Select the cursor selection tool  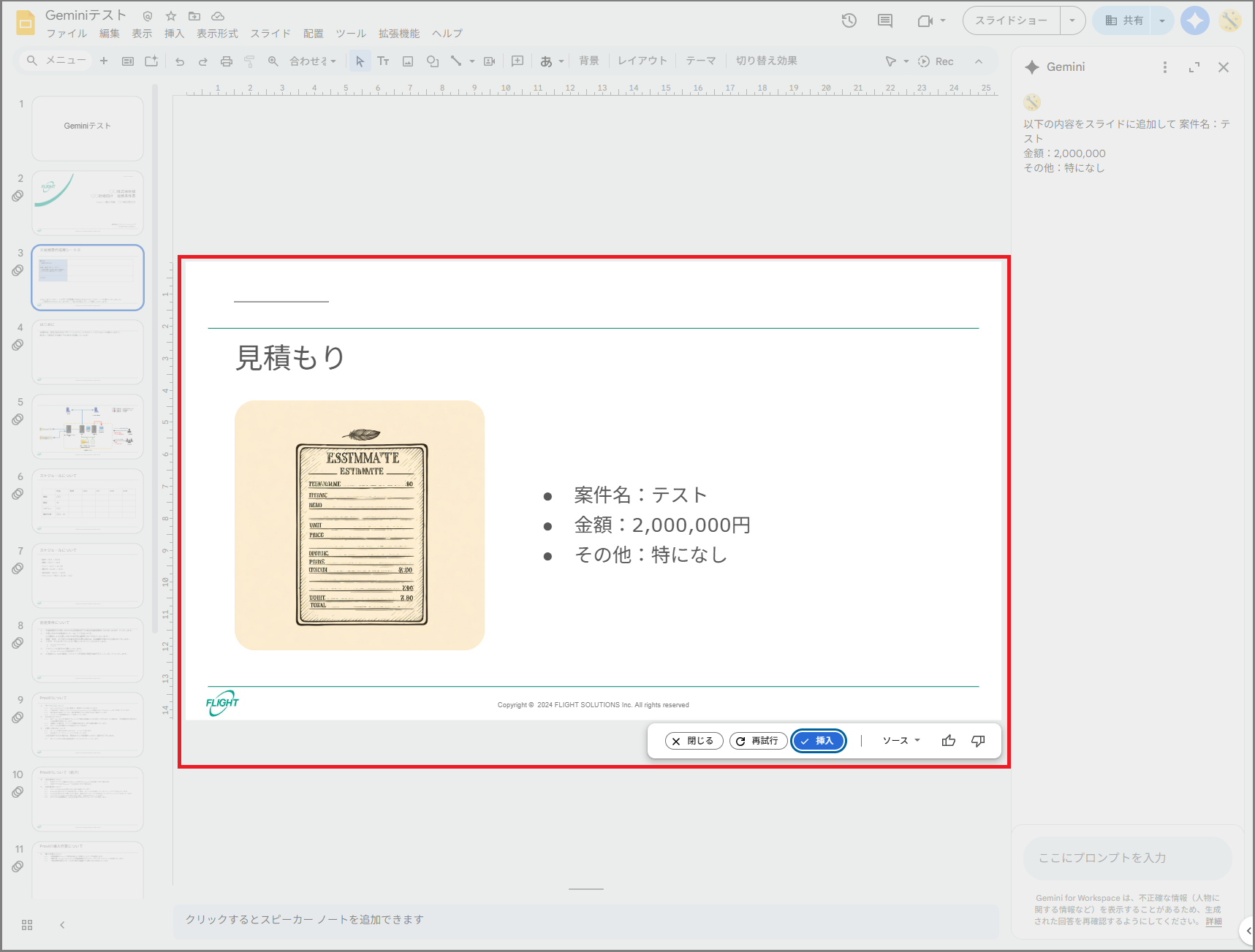360,61
